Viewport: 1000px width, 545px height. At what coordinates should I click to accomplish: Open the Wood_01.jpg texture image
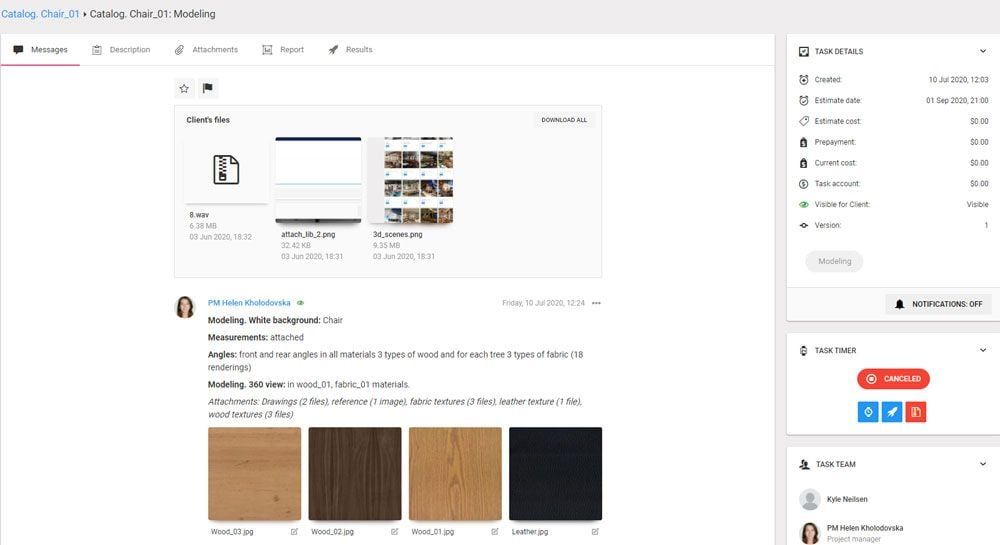pos(455,474)
